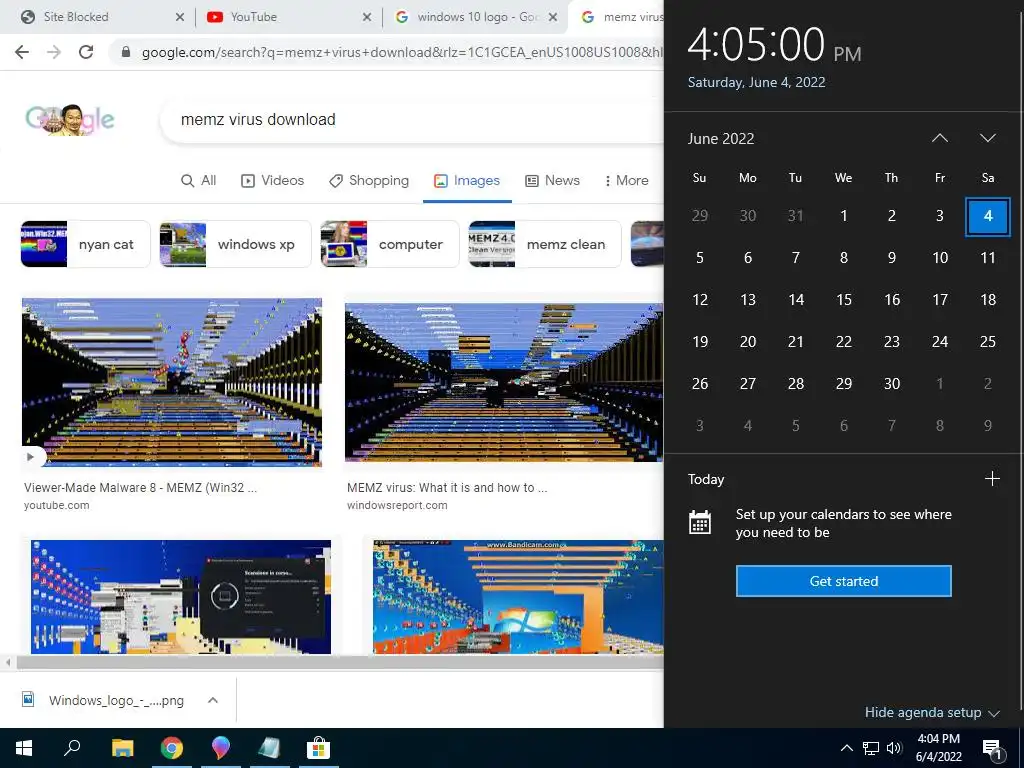Select the News search tab
The image size is (1024, 768).
click(x=552, y=181)
